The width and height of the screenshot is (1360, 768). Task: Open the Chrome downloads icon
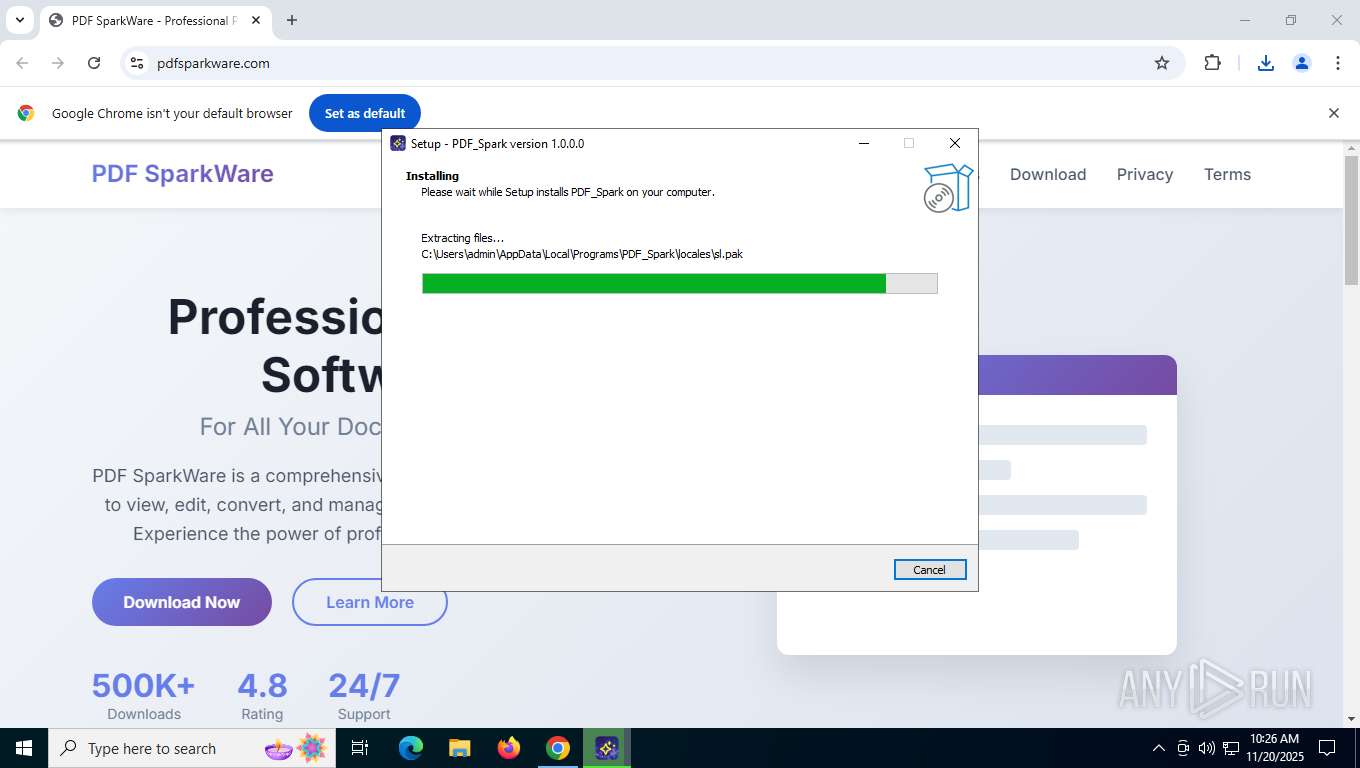(x=1265, y=63)
